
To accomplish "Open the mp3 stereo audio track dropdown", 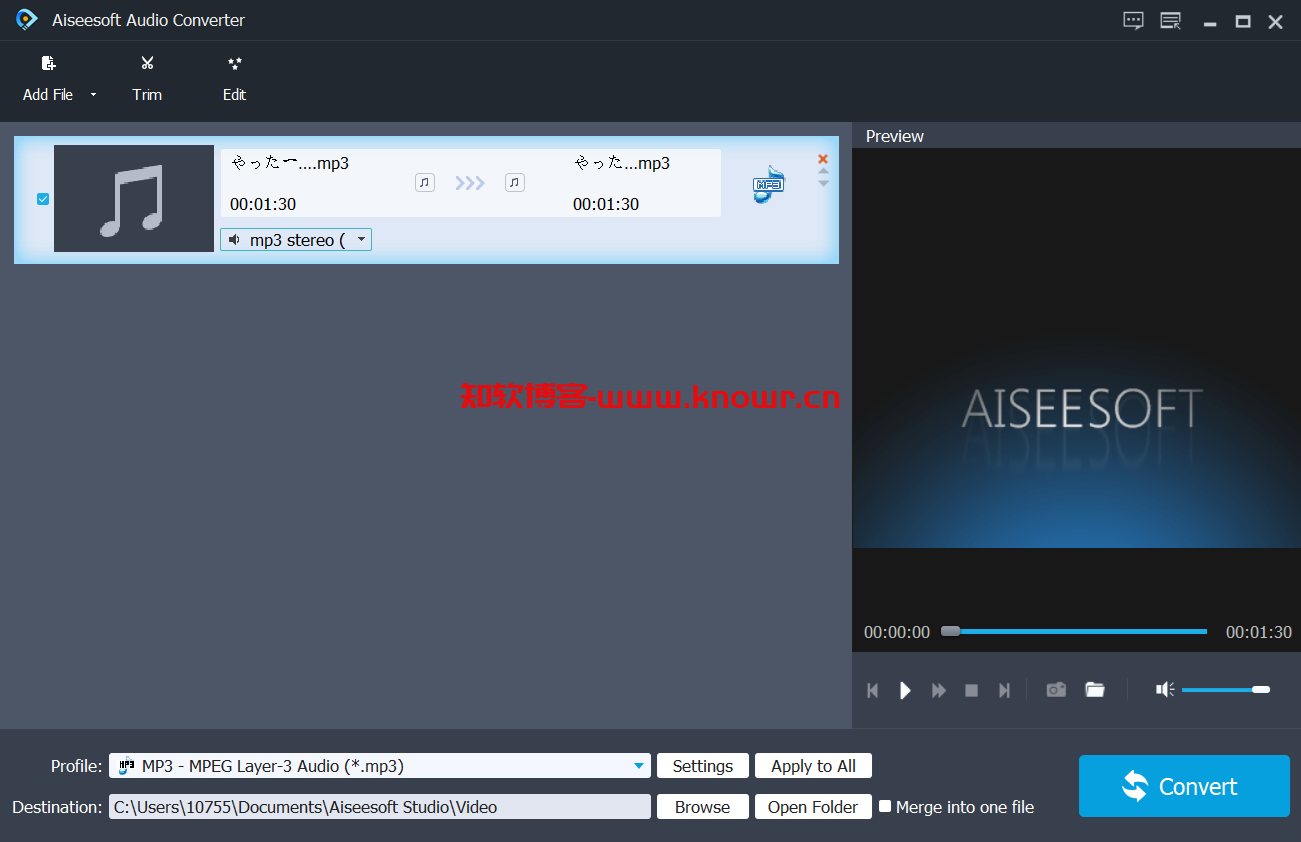I will 296,240.
